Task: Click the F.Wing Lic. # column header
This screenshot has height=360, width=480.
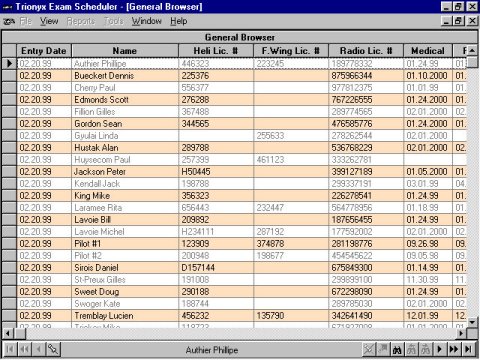Action: (291, 51)
